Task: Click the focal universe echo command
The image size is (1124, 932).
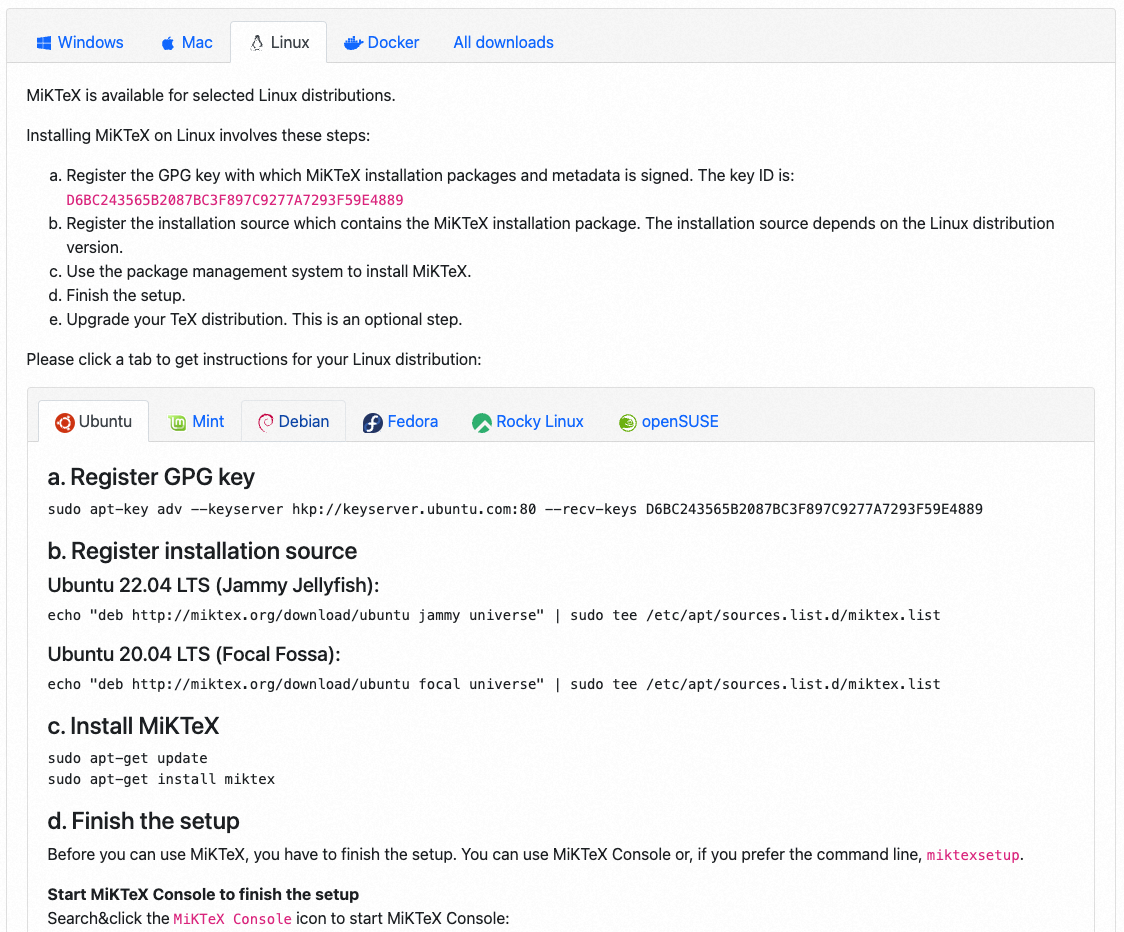Action: pos(494,684)
